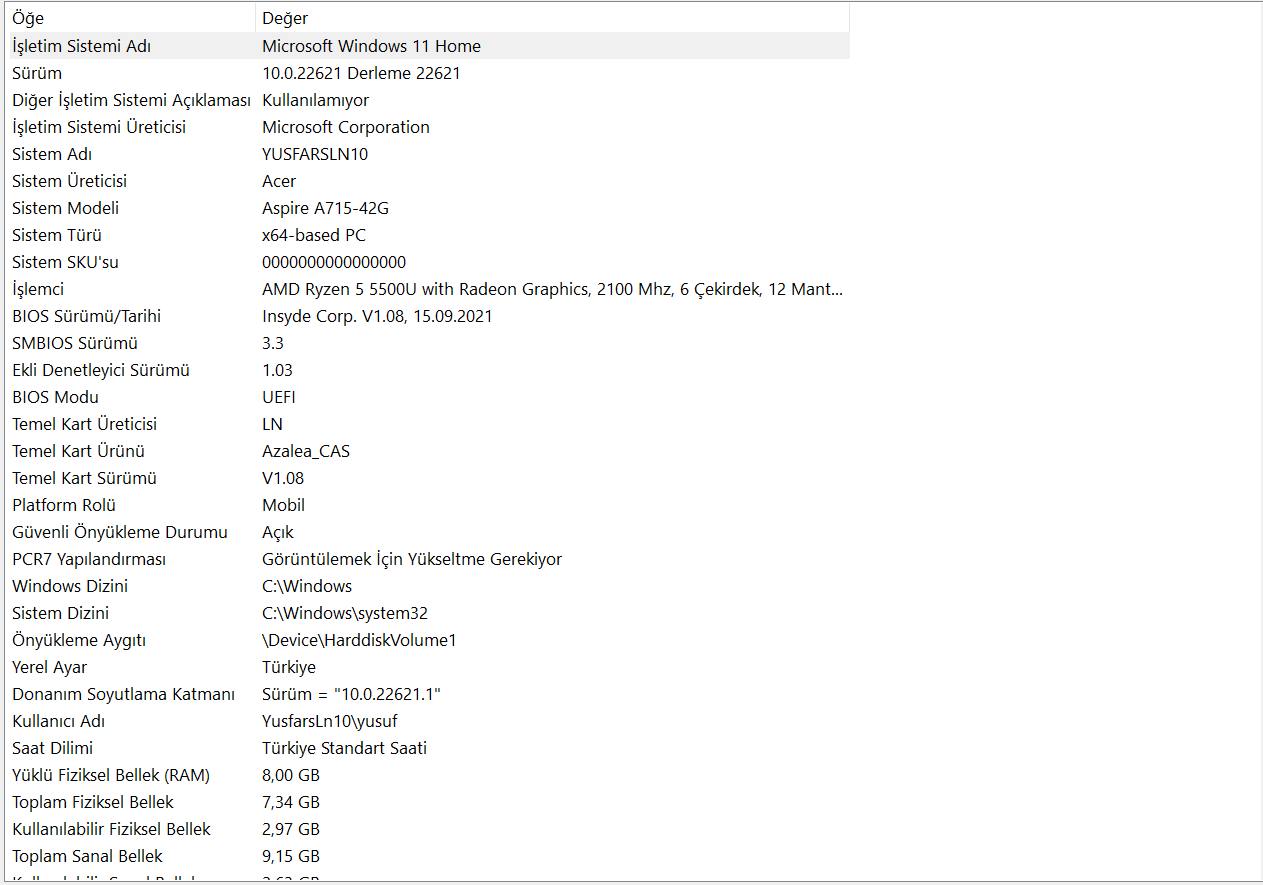Screen dimensions: 1263x885
Task: Select the PCR7 Yapılandırması row label
Action: click(x=89, y=559)
